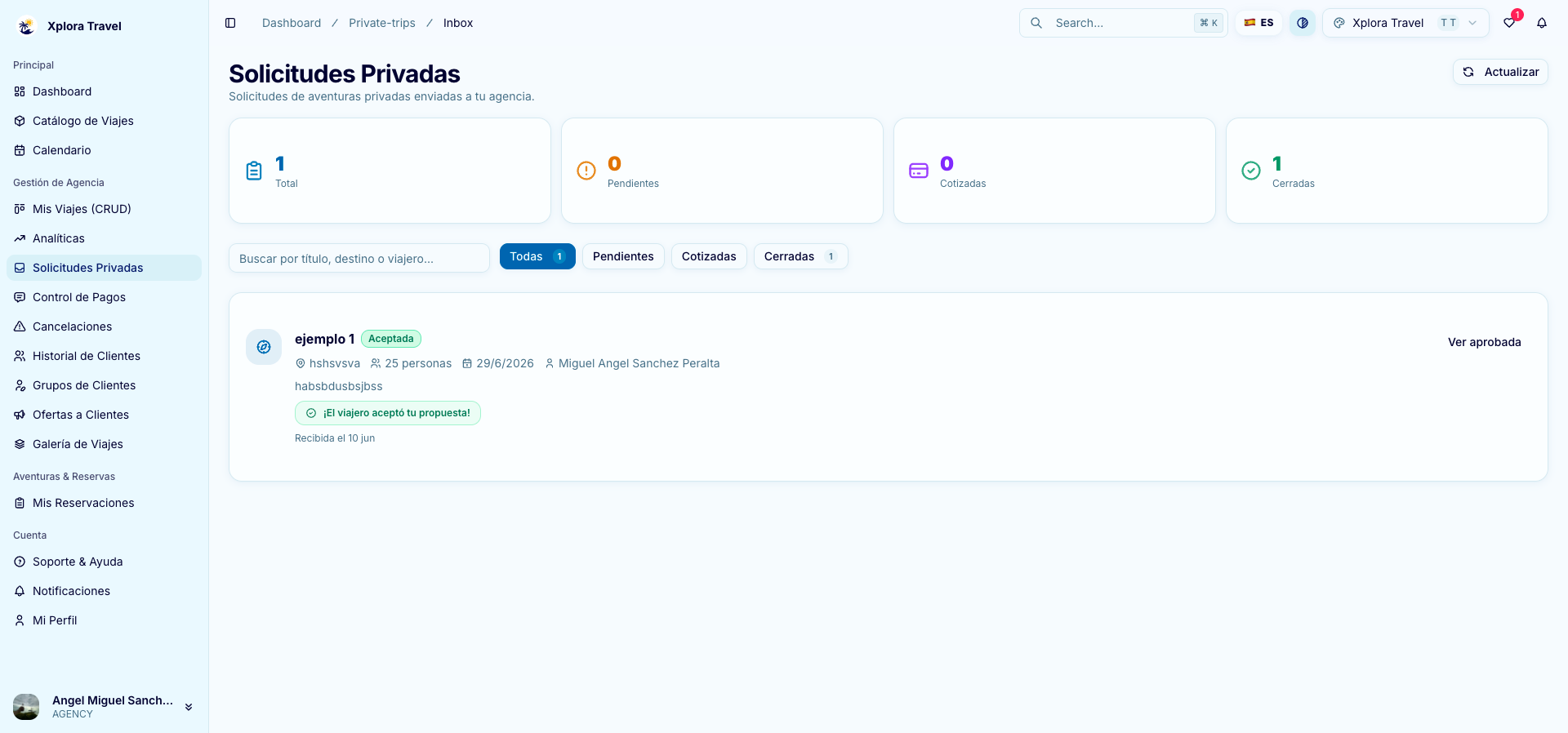
Task: Select the Pendientes filter tab
Action: (623, 256)
